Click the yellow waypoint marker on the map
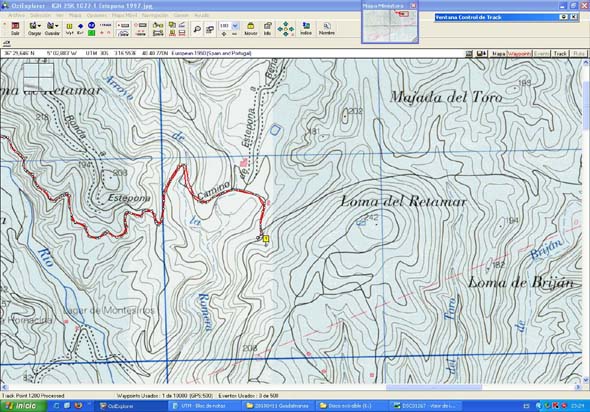 coord(266,239)
